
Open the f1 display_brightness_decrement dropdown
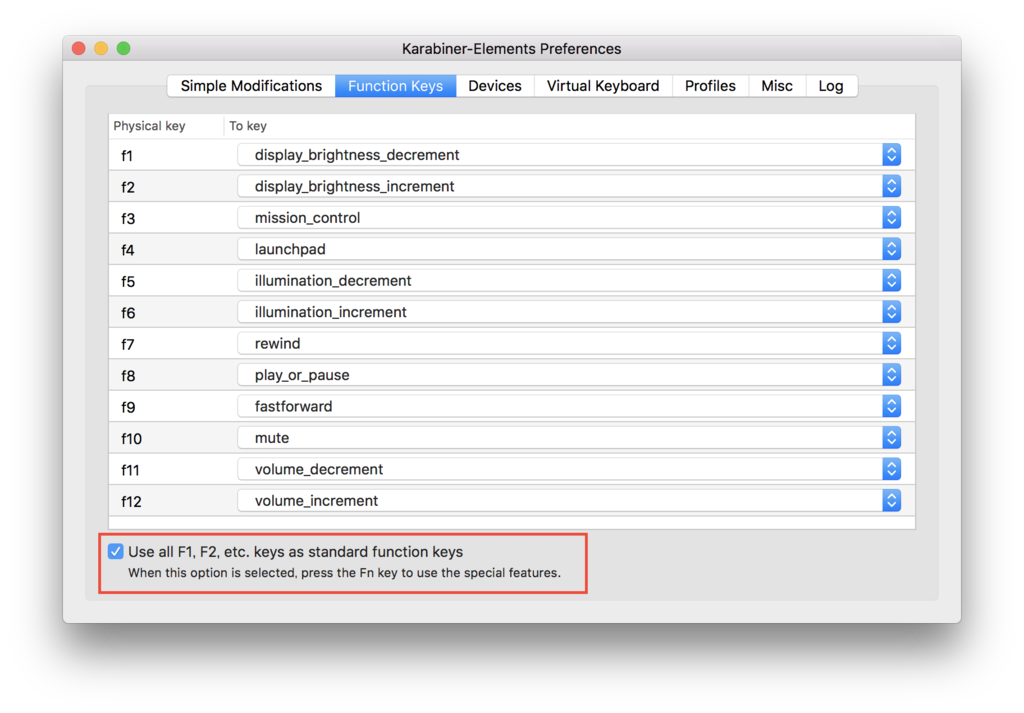[569, 155]
